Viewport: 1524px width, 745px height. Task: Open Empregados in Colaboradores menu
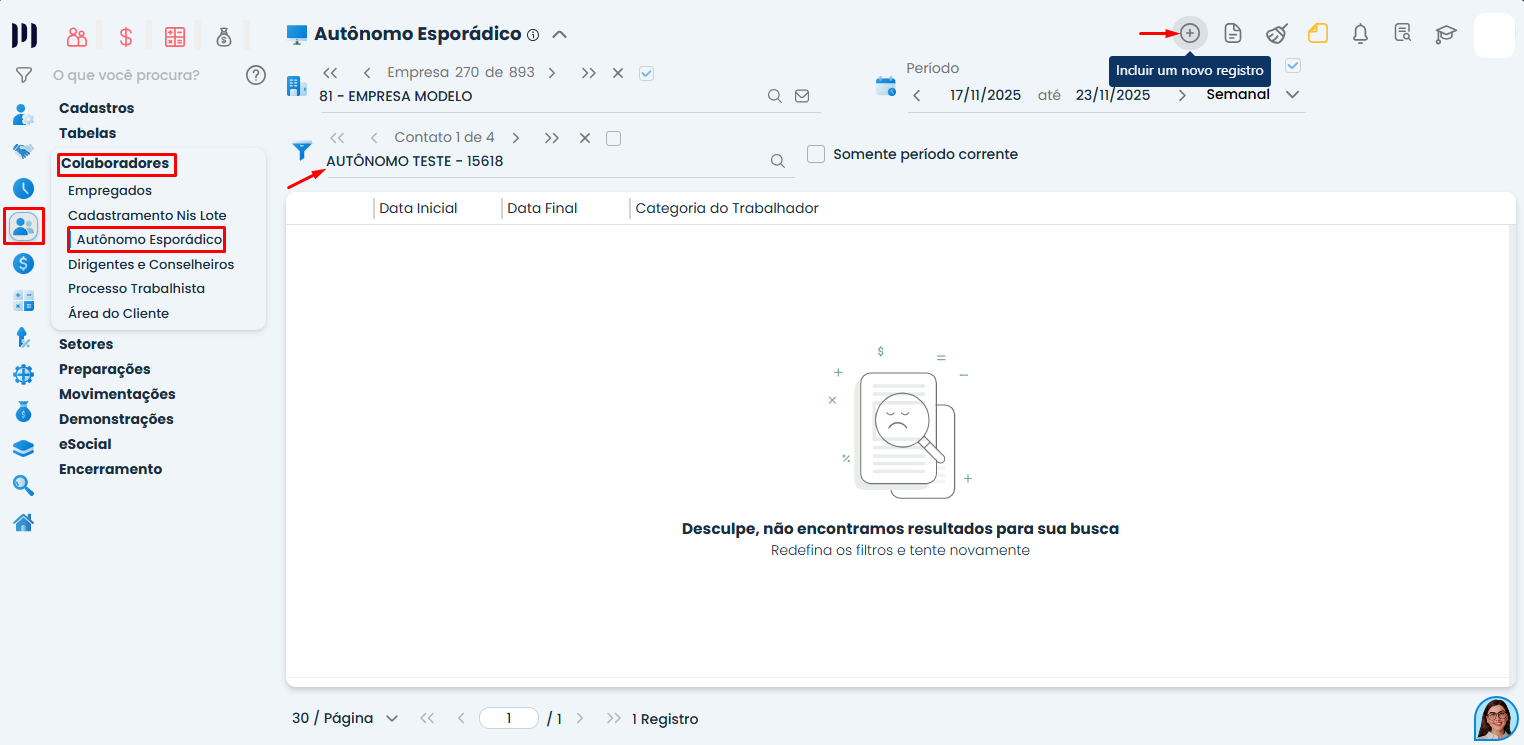(110, 190)
